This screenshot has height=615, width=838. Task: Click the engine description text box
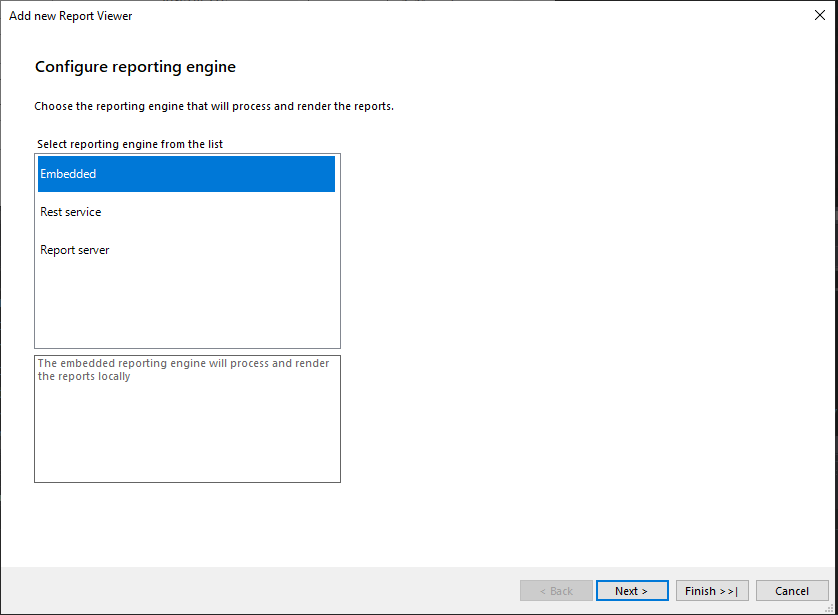pos(187,419)
